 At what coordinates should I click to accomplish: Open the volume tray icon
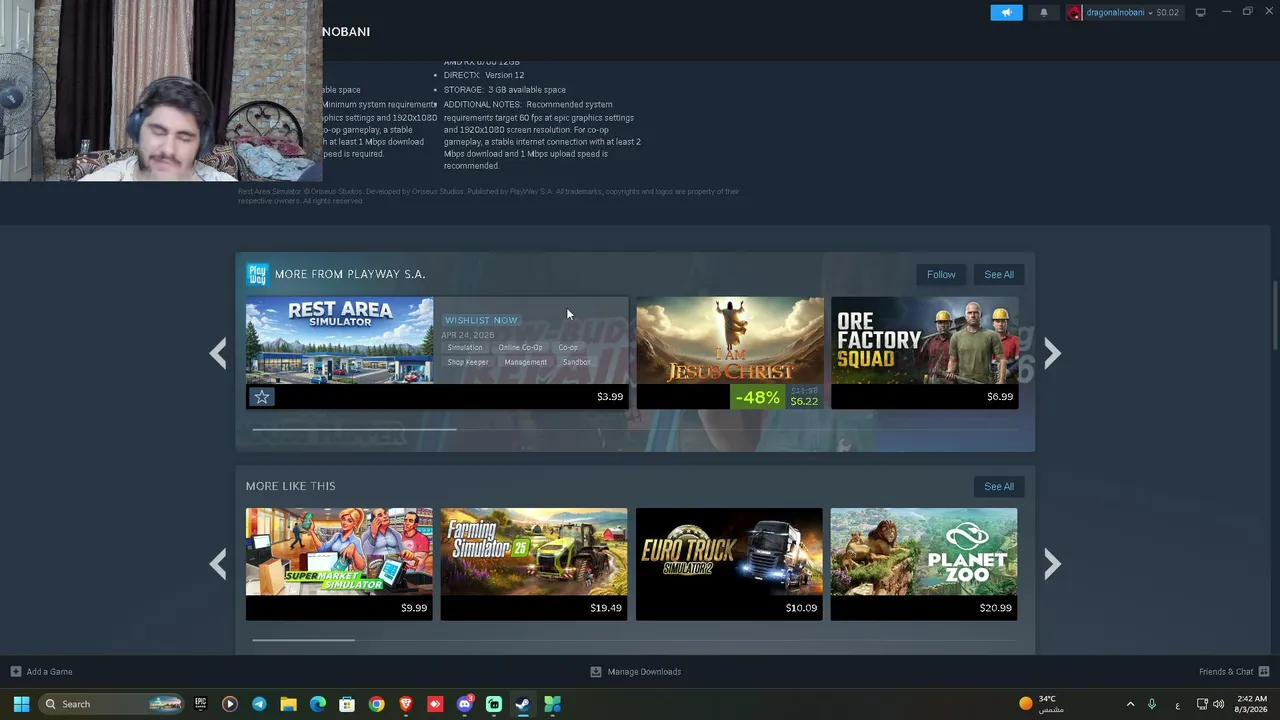[1218, 704]
